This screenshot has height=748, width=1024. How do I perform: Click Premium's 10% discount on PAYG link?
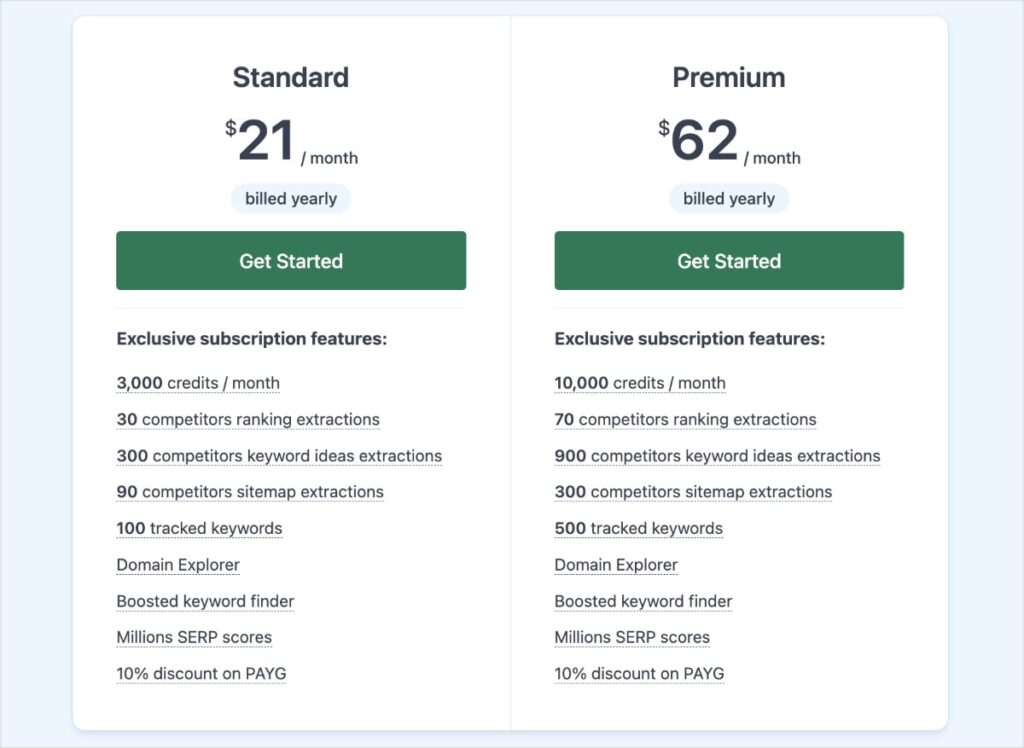(639, 673)
